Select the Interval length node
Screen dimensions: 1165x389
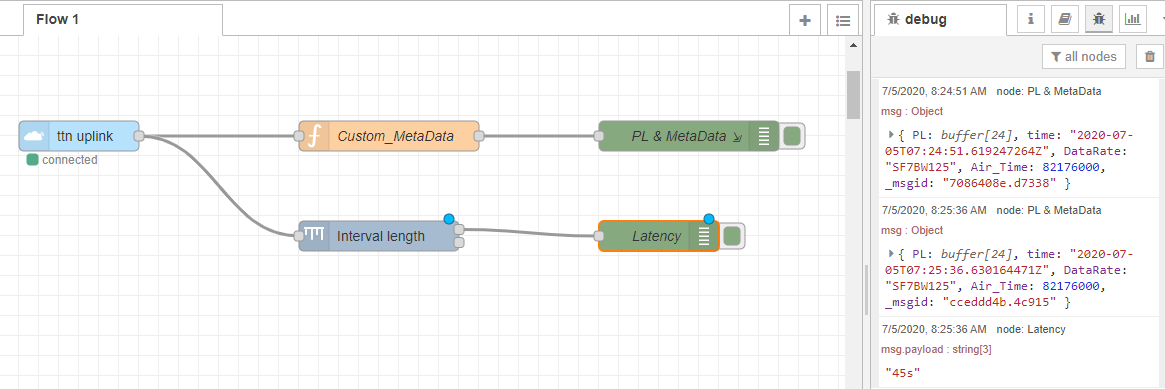[379, 236]
